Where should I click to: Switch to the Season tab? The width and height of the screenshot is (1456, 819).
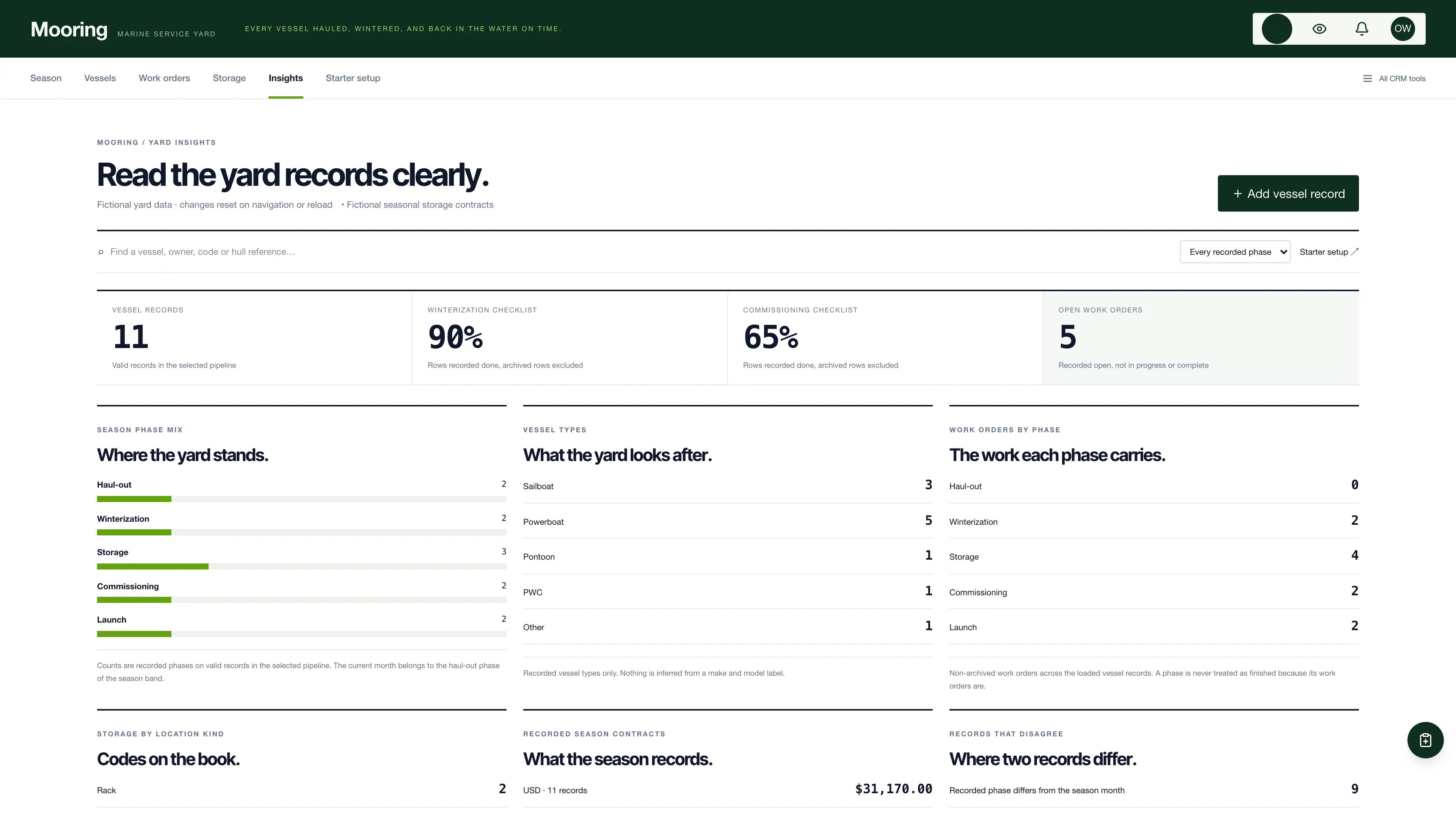46,78
